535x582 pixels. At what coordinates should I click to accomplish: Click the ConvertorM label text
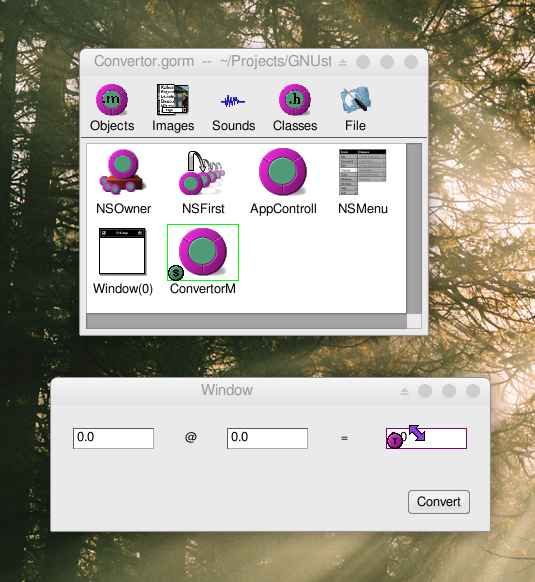(203, 288)
